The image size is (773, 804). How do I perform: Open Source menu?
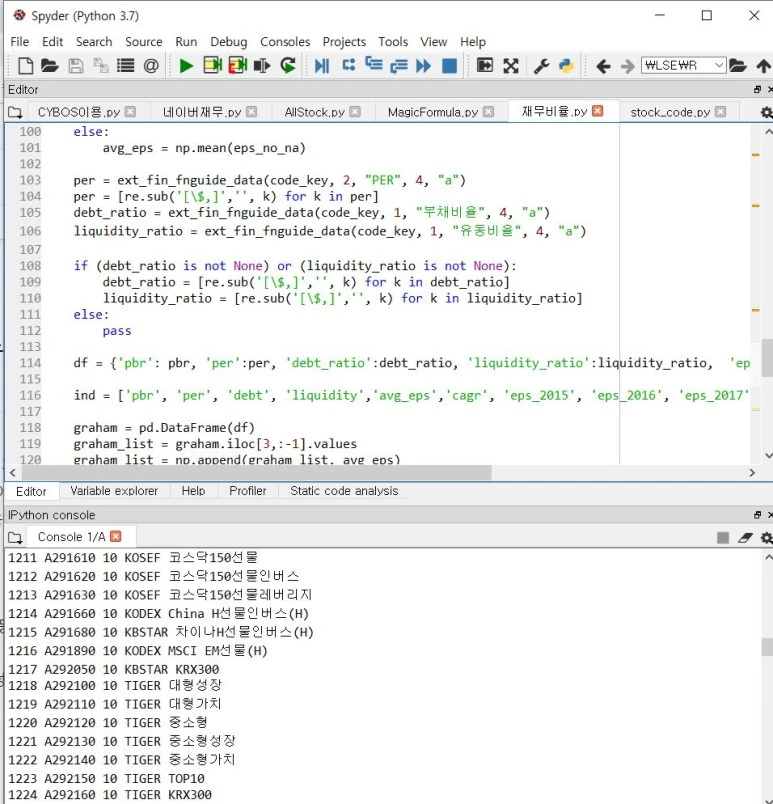click(144, 42)
